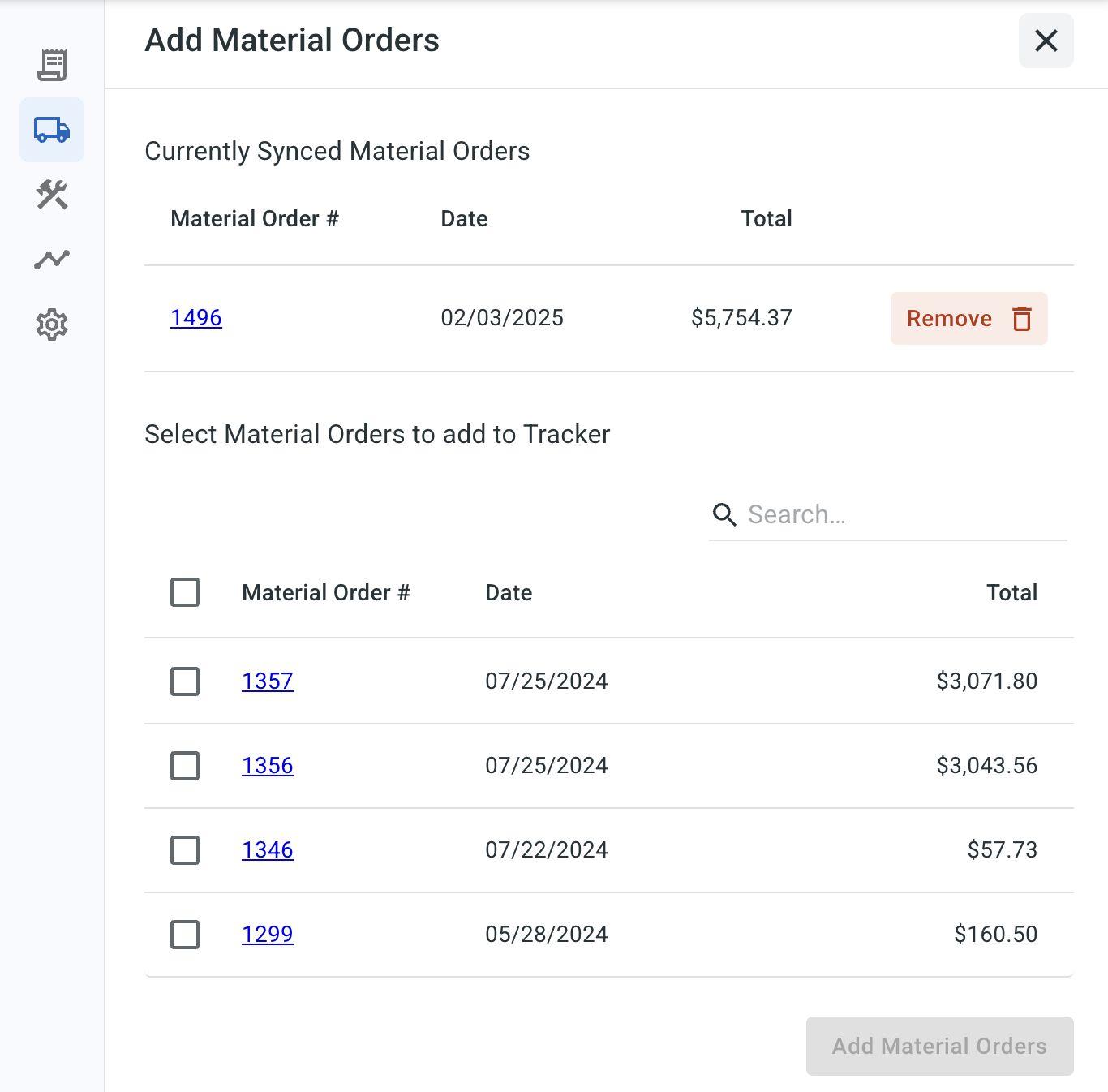This screenshot has width=1108, height=1092.
Task: Open the analytics line chart icon
Action: 52,260
